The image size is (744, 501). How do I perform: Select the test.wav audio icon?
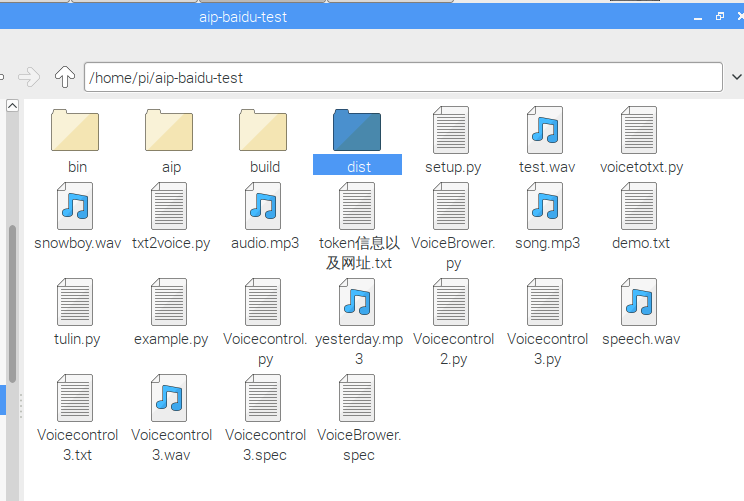(545, 130)
